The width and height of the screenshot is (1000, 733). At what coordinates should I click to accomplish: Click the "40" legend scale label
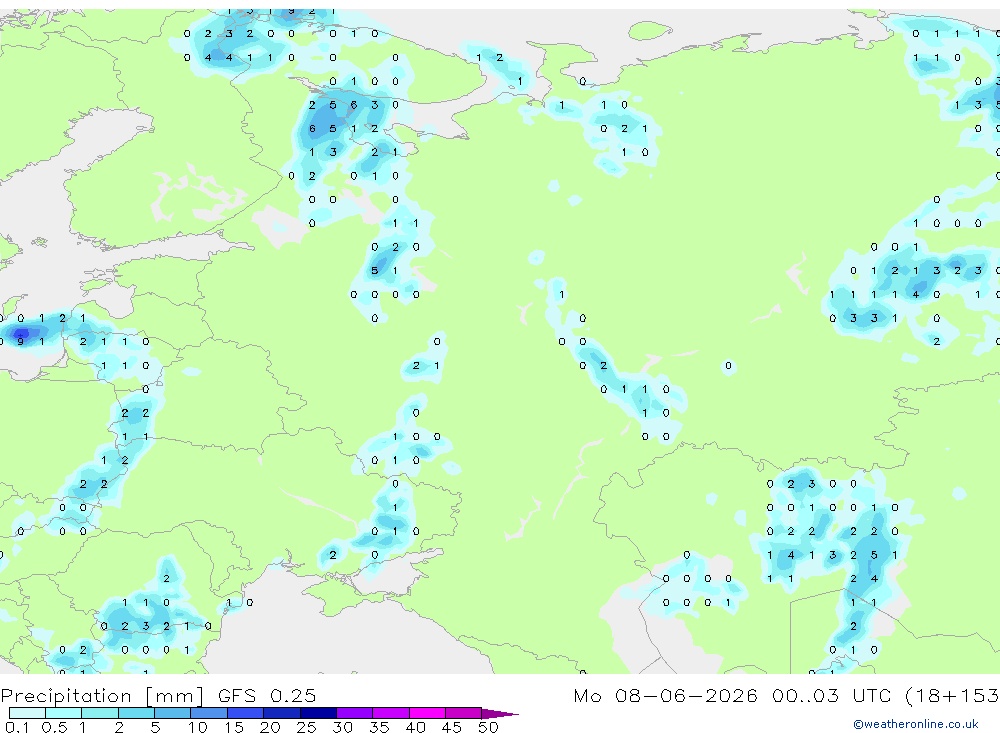(x=415, y=727)
